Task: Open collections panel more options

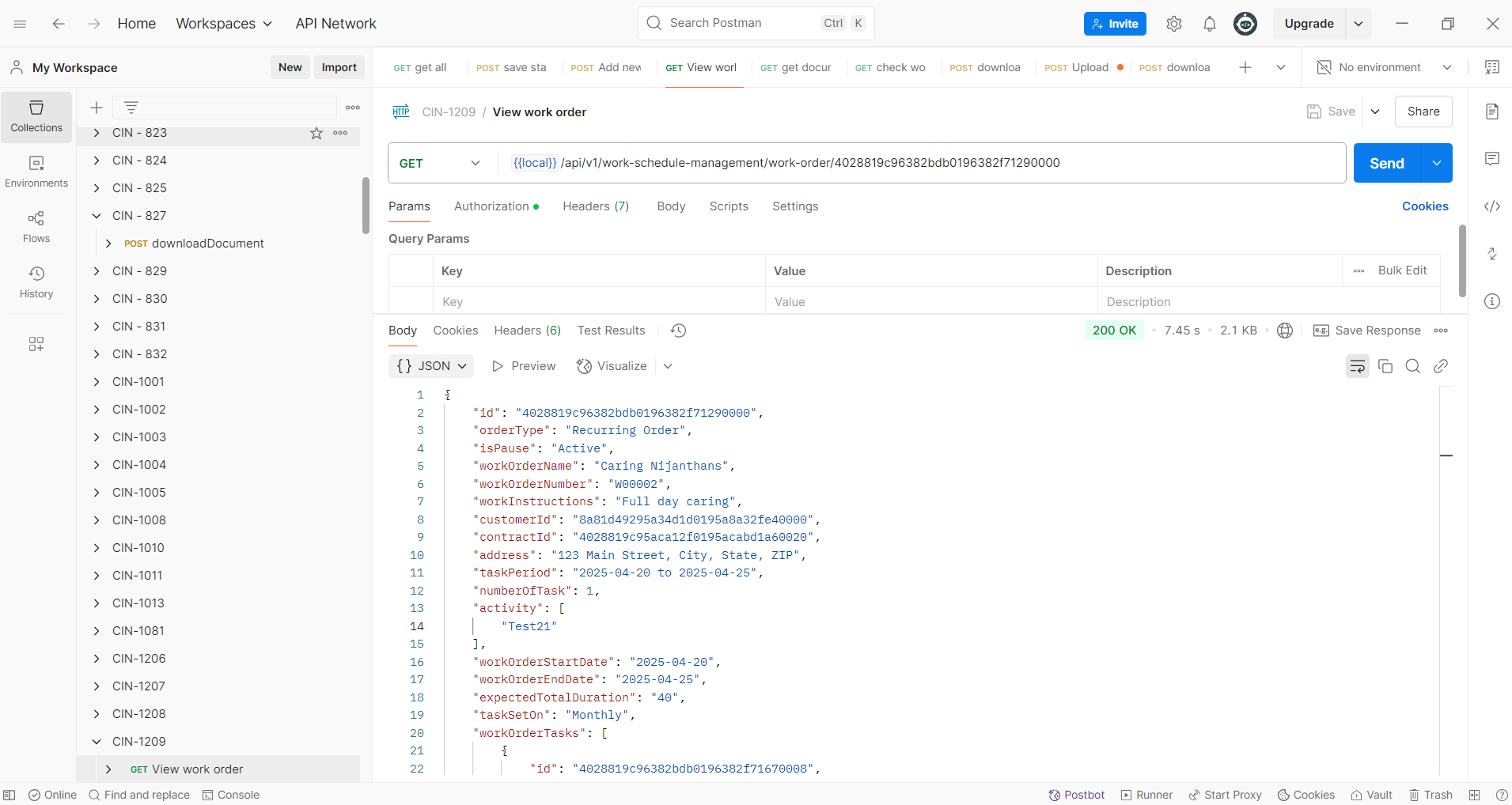Action: [x=353, y=108]
